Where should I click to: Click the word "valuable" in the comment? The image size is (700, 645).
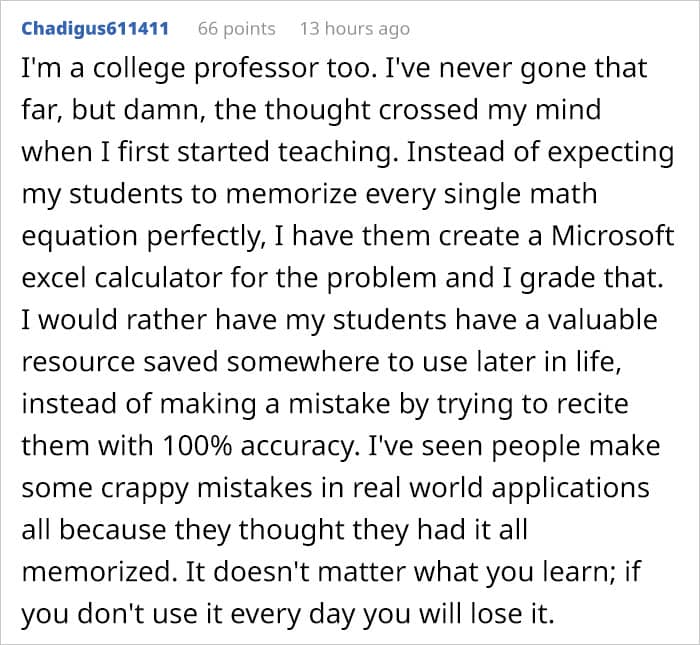(591, 320)
